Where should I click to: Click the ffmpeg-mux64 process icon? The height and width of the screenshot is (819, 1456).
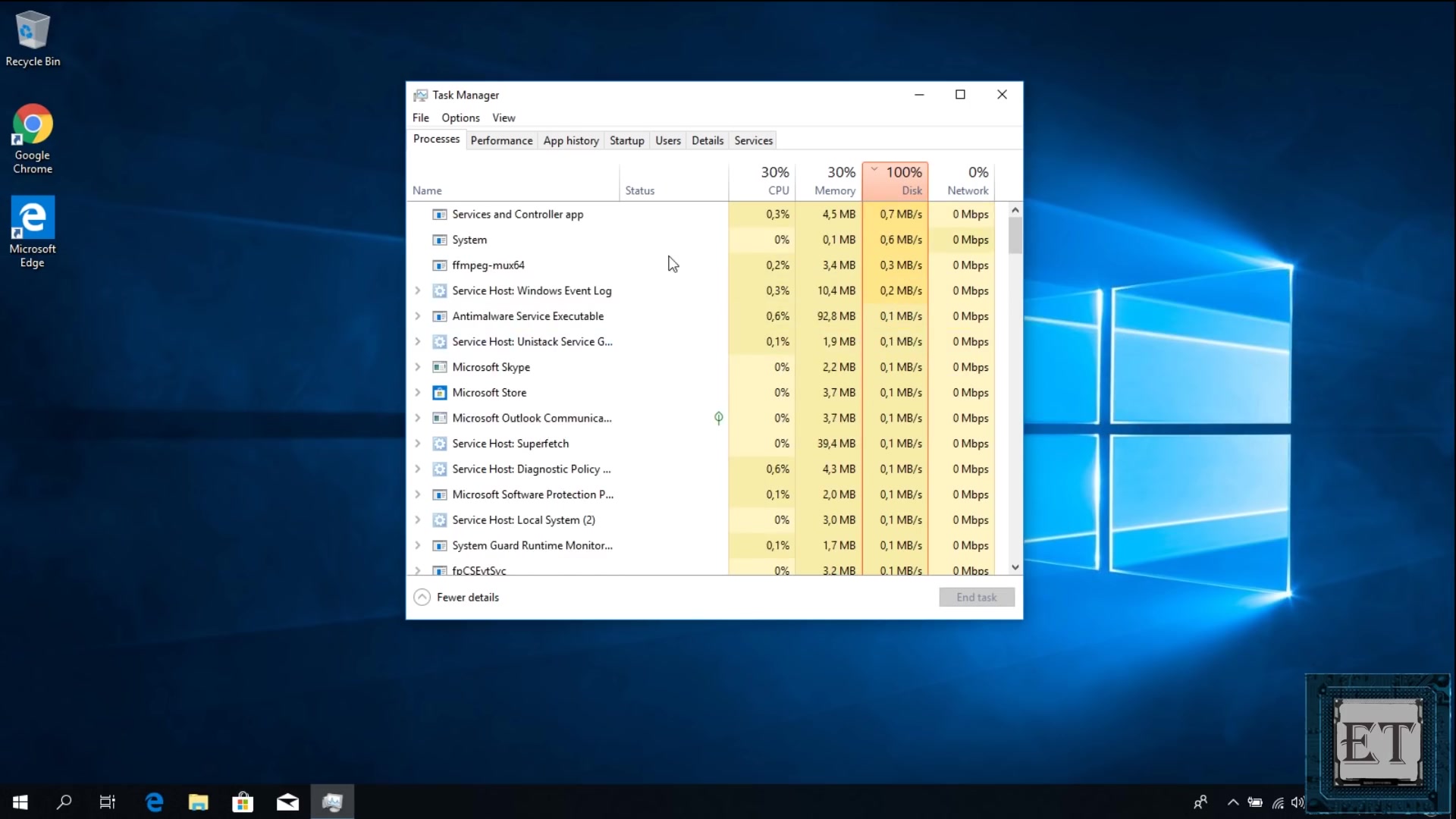tap(439, 265)
